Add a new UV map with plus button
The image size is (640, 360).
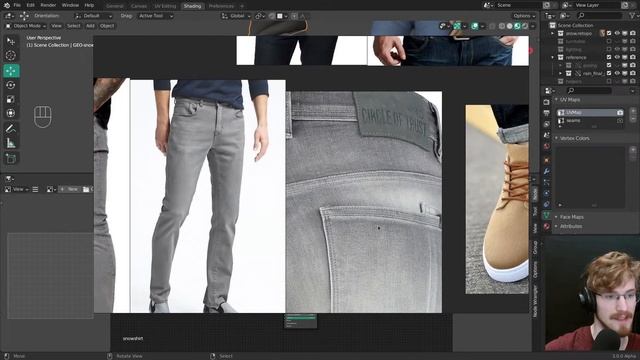pos(633,111)
